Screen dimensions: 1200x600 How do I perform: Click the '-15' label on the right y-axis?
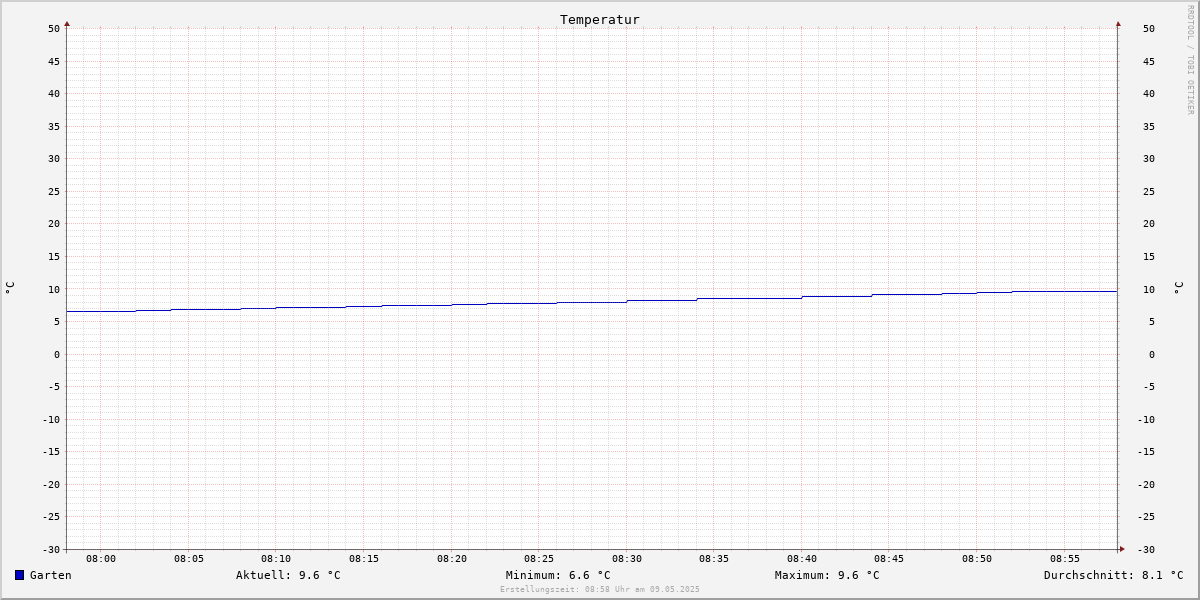coord(1146,451)
